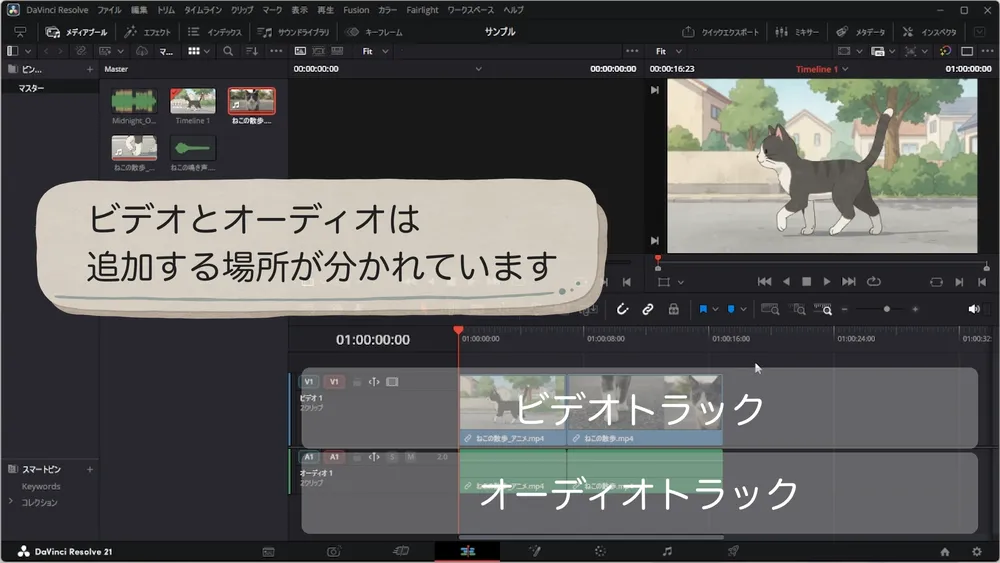Screen dimensions: 1000x563
Task: Zoom in the timeline with the plus button
Action: pos(915,309)
